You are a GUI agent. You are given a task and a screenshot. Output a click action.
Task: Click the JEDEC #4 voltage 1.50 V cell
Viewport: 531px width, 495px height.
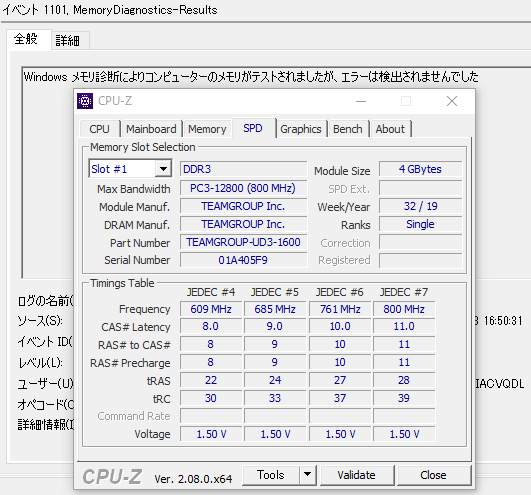click(211, 434)
